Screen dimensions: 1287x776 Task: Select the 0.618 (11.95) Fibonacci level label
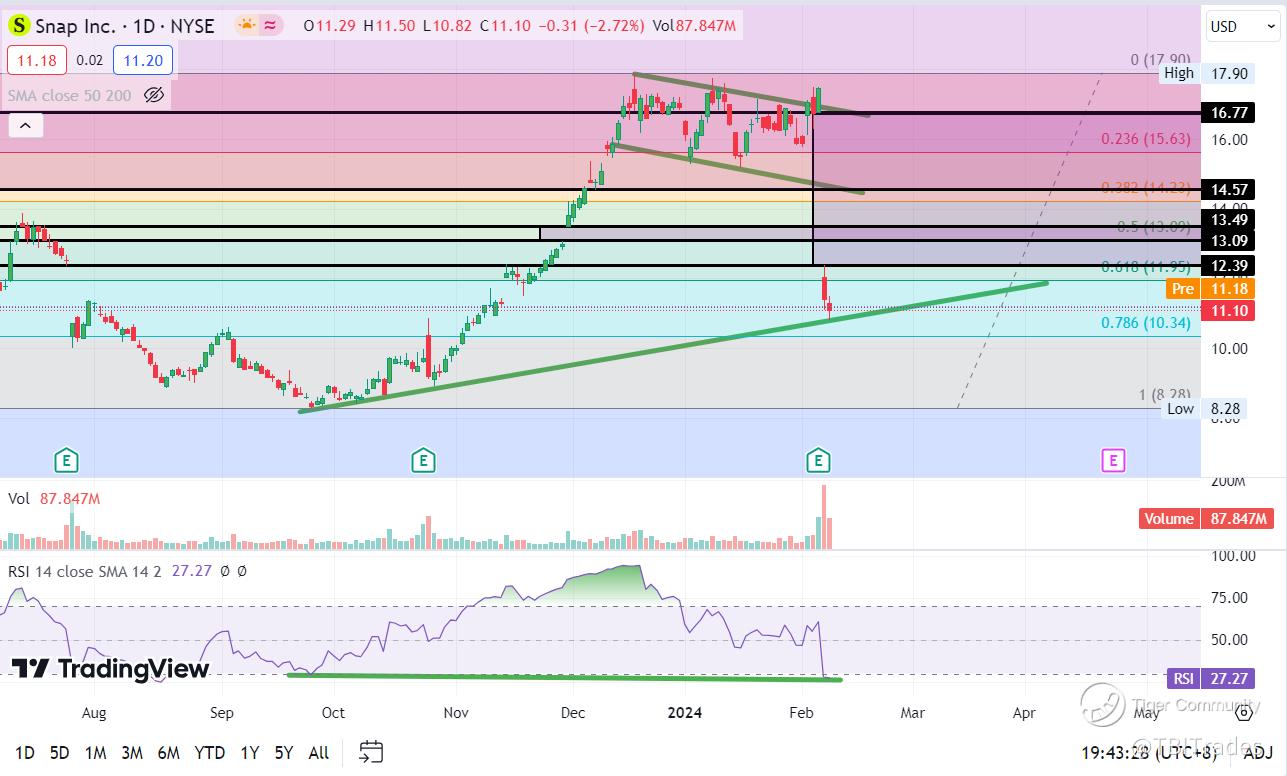[1146, 267]
